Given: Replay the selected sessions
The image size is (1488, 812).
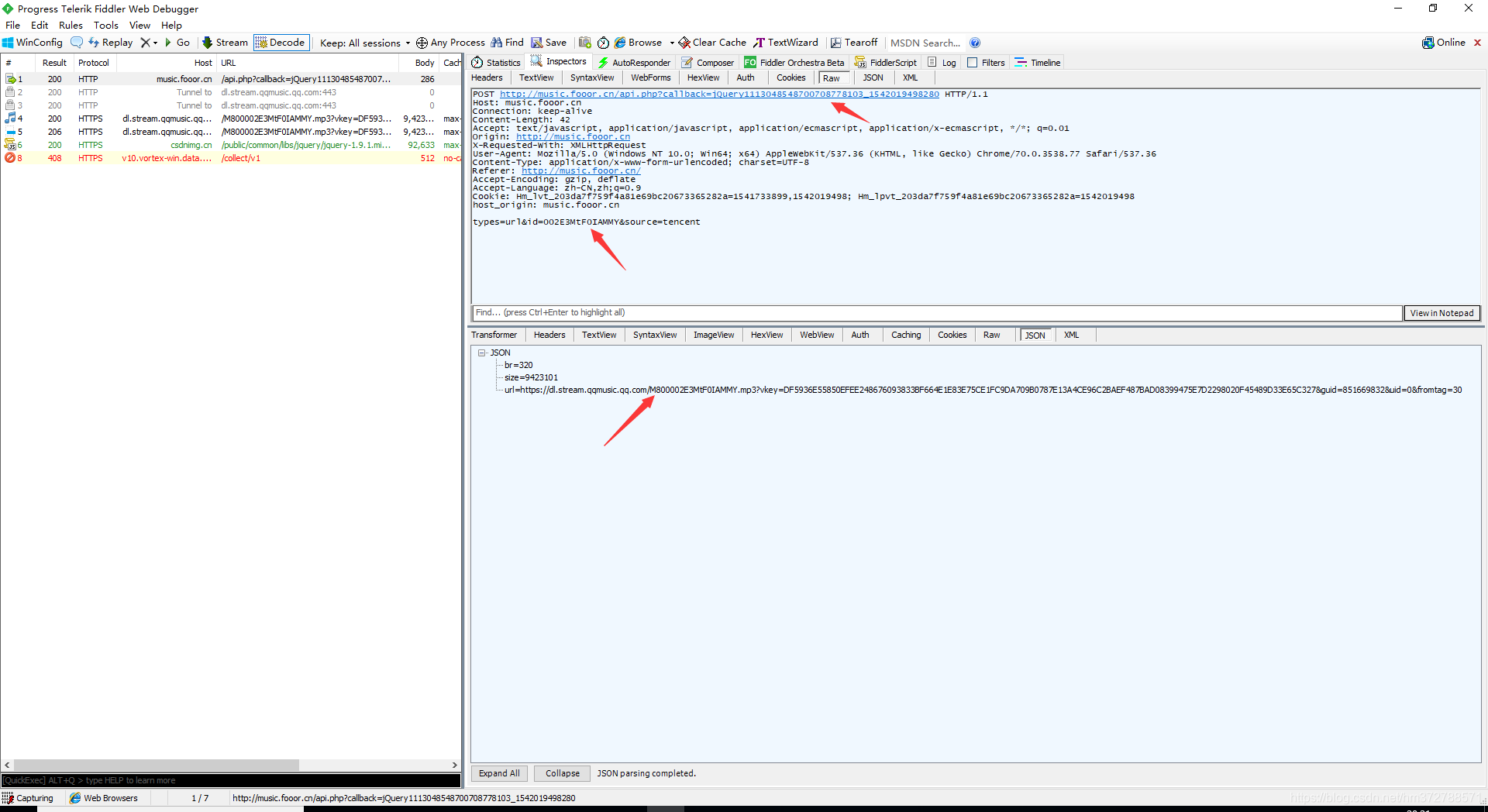Looking at the screenshot, I should coord(111,43).
